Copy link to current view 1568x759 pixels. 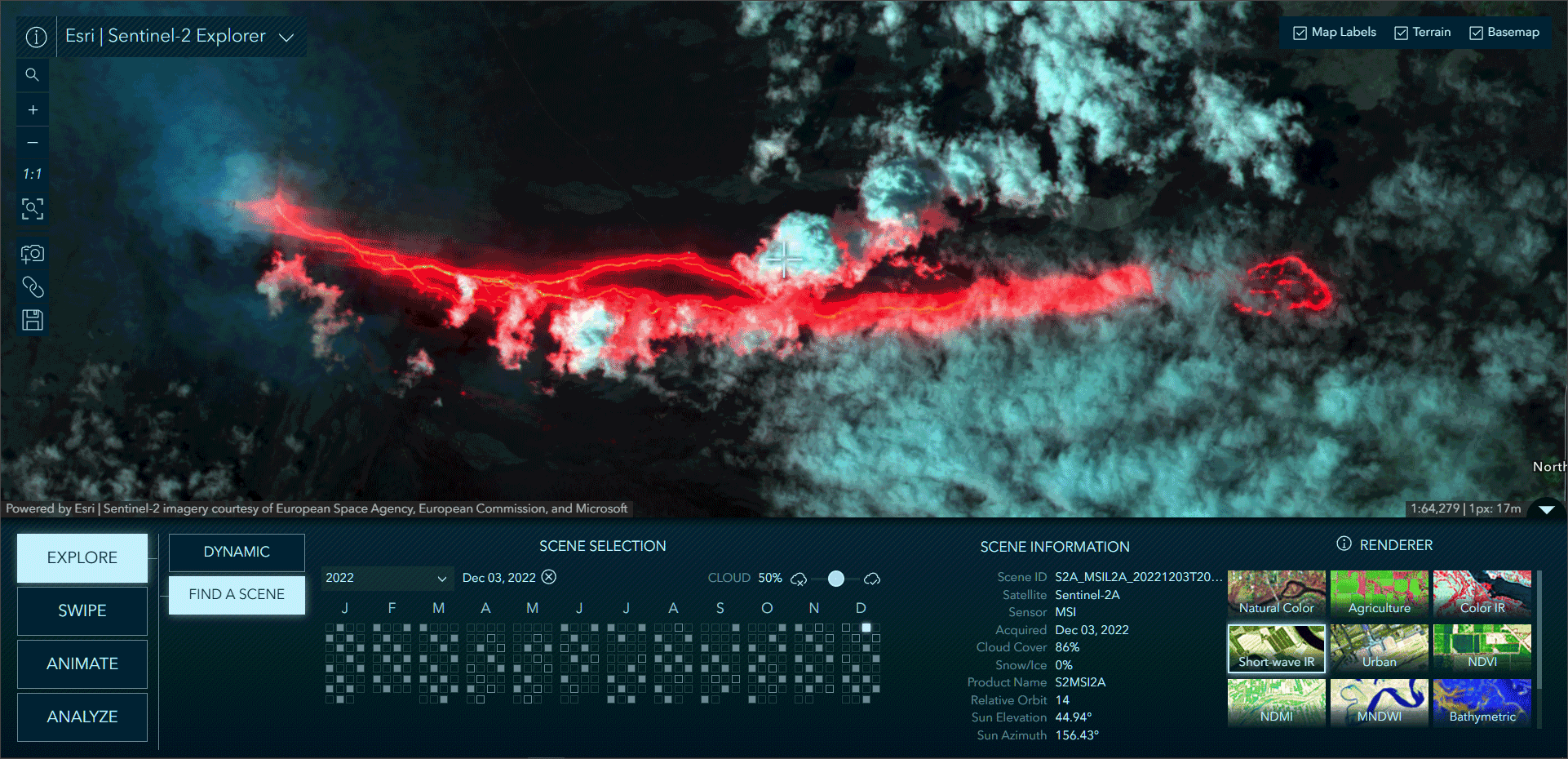point(33,287)
